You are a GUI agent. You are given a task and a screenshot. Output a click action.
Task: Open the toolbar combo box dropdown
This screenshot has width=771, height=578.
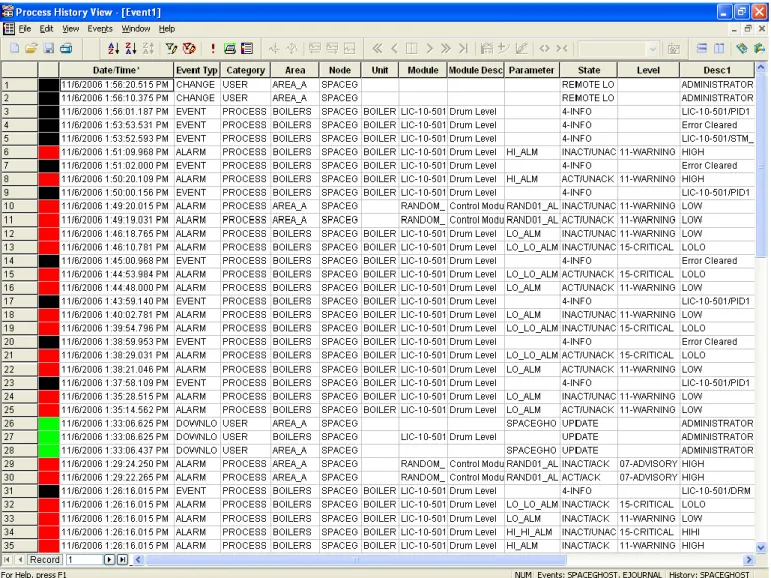(x=652, y=49)
